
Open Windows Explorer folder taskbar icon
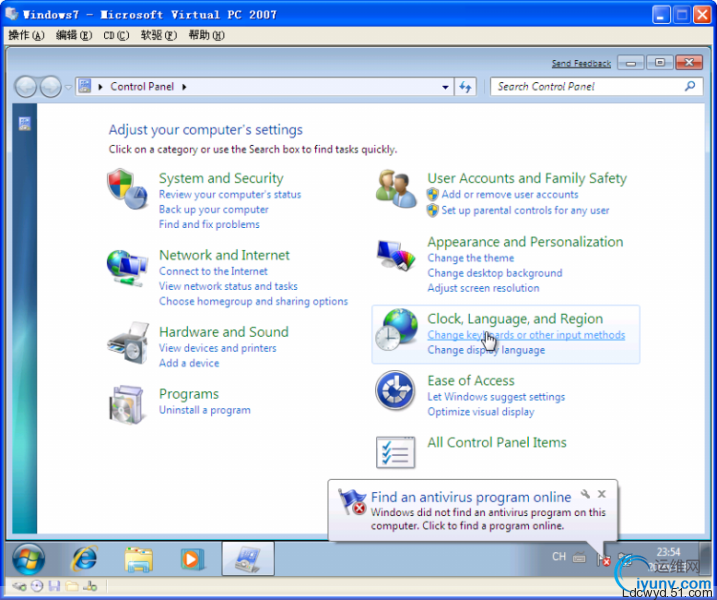[x=139, y=559]
